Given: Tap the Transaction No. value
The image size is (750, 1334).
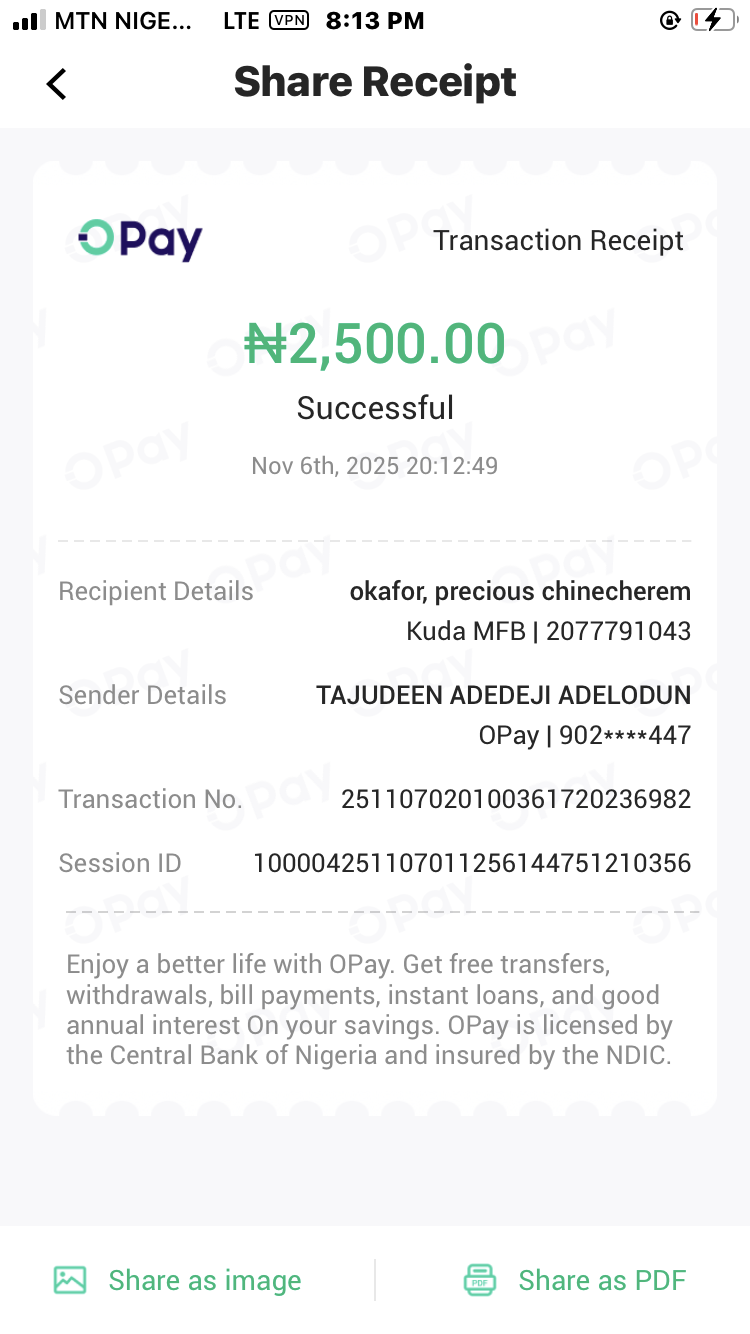Looking at the screenshot, I should (x=516, y=799).
